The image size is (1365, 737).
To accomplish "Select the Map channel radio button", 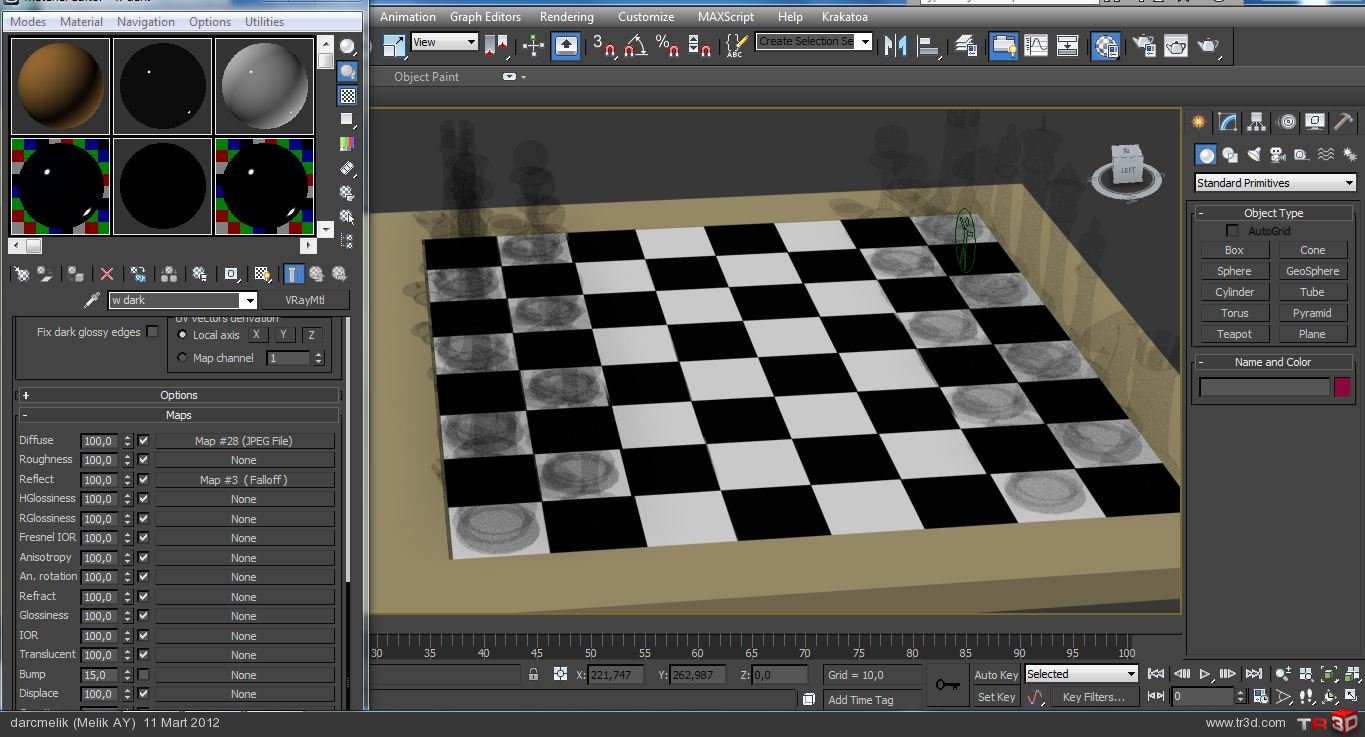I will coord(182,358).
